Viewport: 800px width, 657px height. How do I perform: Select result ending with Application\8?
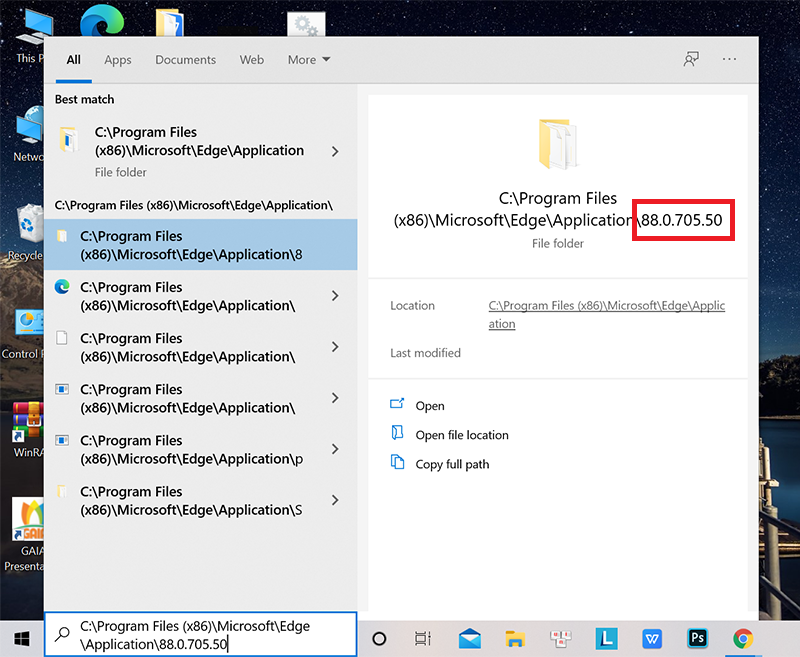201,245
